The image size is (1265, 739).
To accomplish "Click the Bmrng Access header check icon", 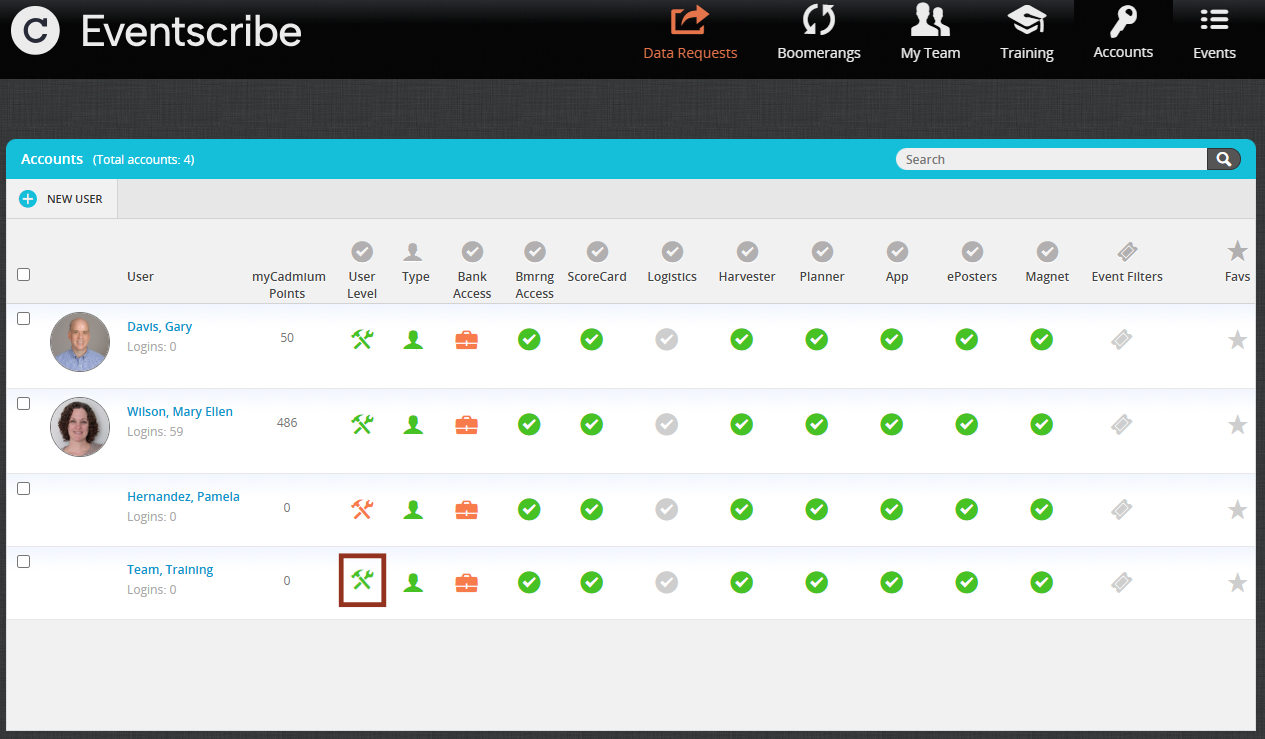I will coord(535,251).
